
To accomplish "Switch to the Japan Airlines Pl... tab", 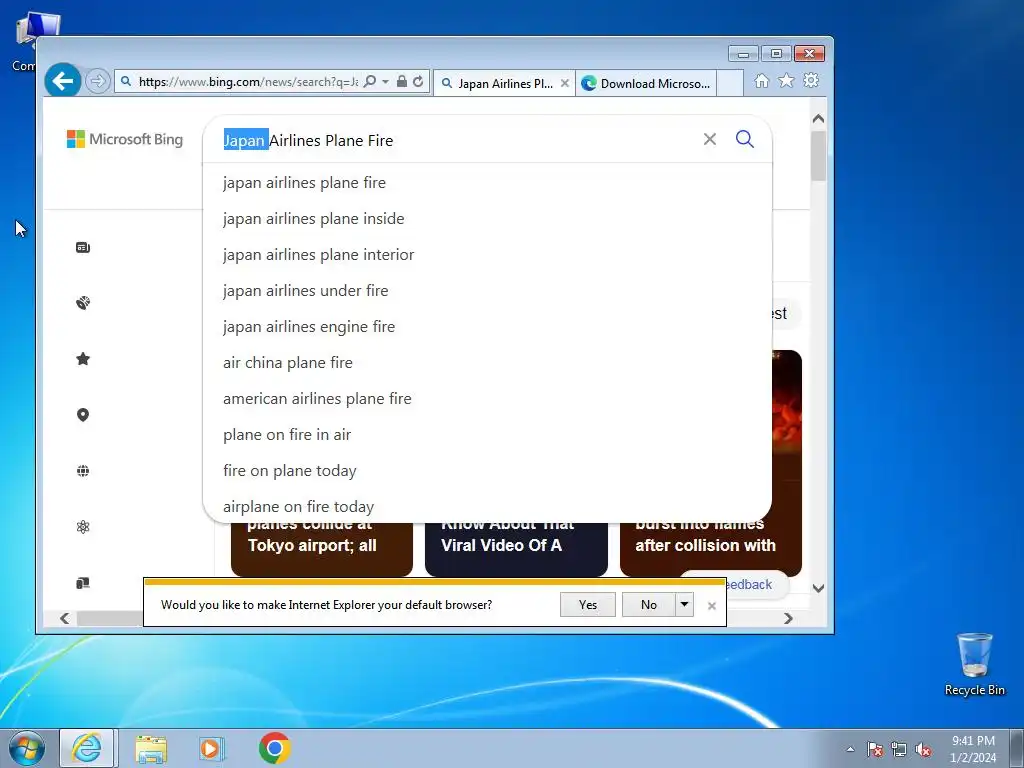I will 504,84.
